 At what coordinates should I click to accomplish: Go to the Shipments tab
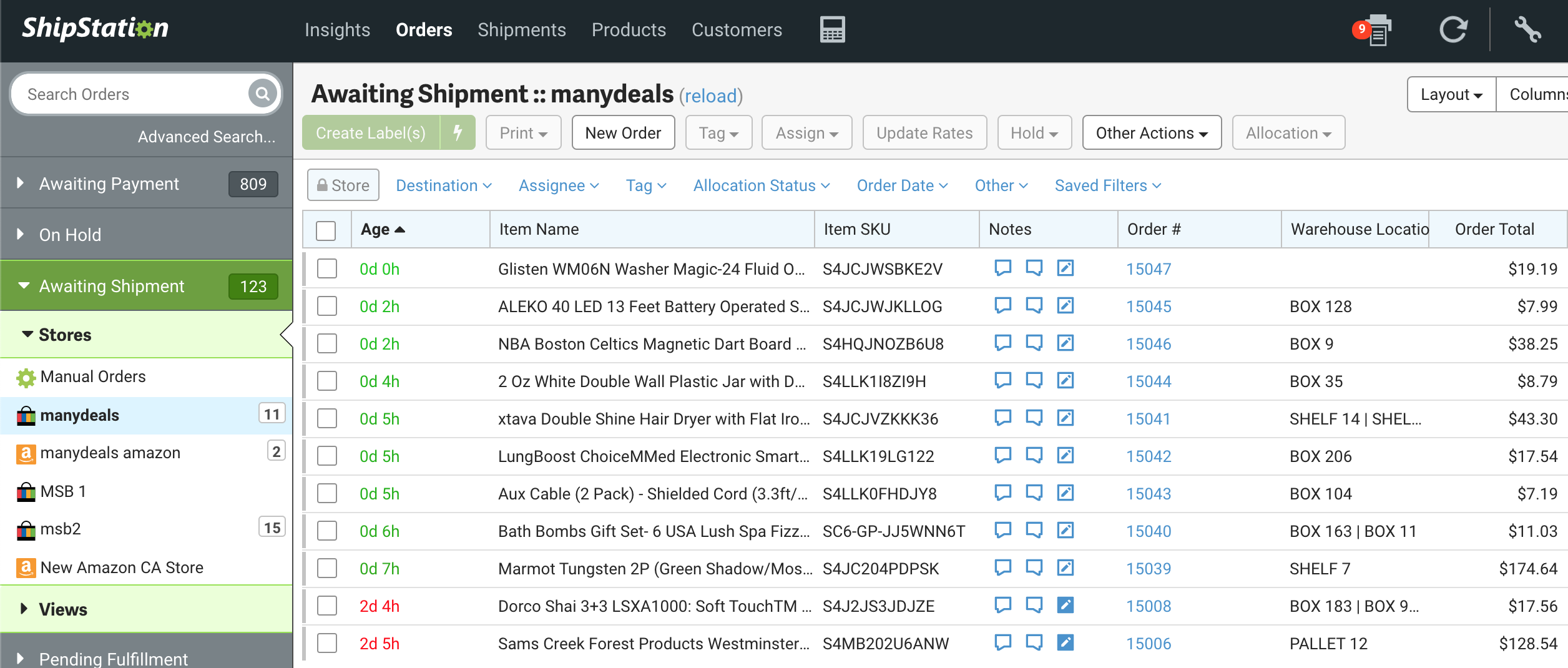[521, 30]
